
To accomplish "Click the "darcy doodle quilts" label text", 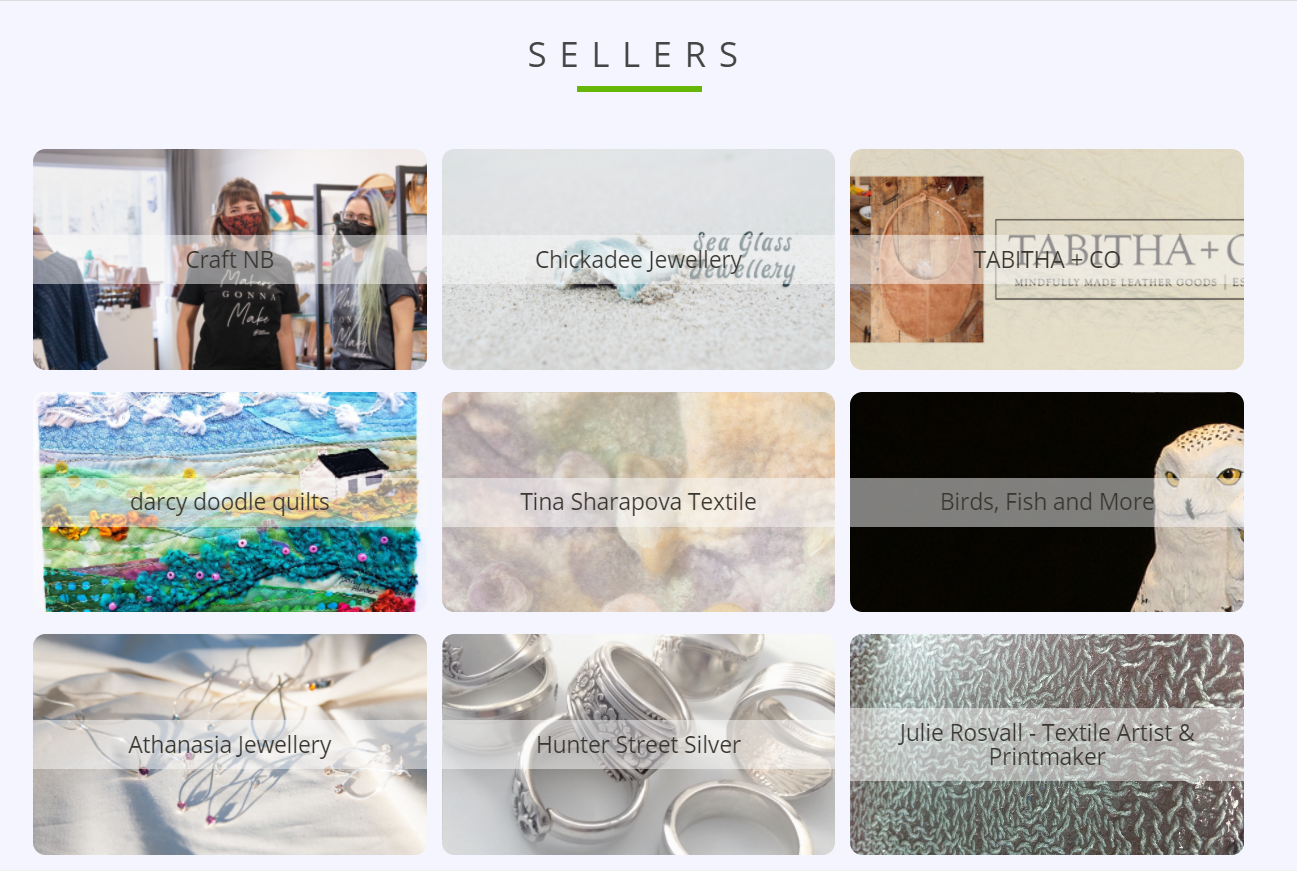I will click(x=230, y=502).
